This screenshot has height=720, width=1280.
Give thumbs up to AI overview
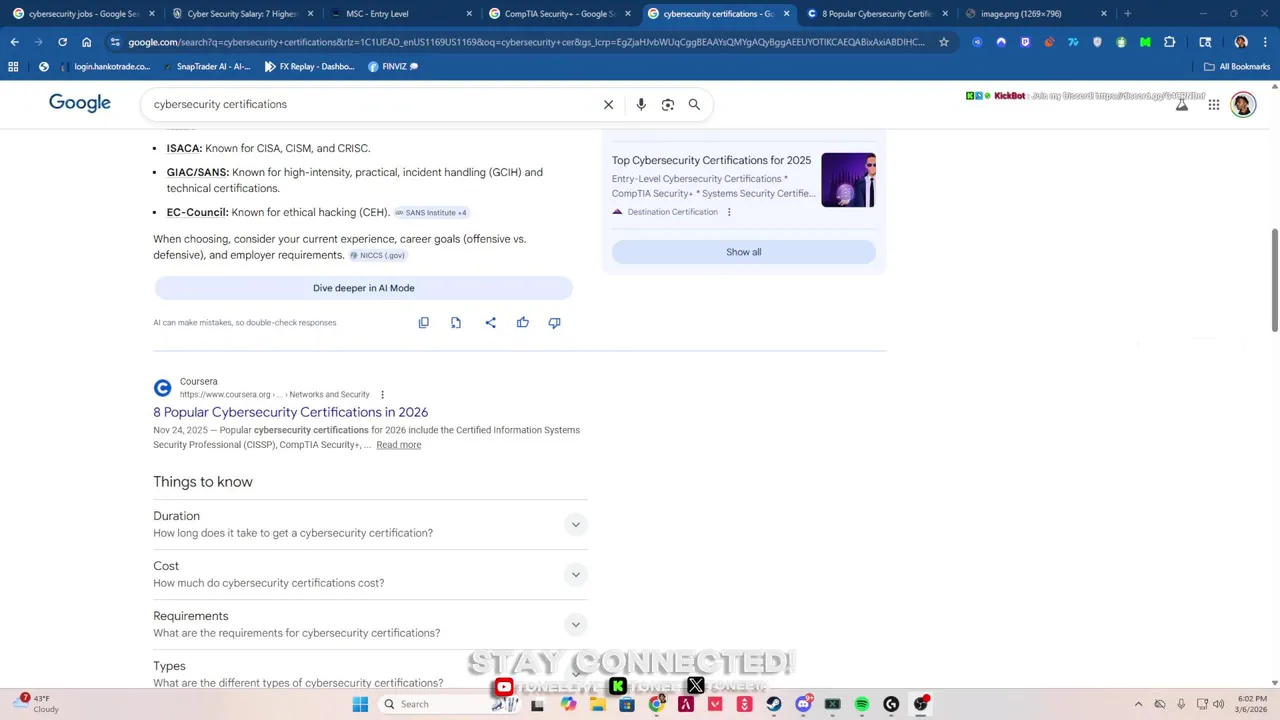(x=522, y=322)
